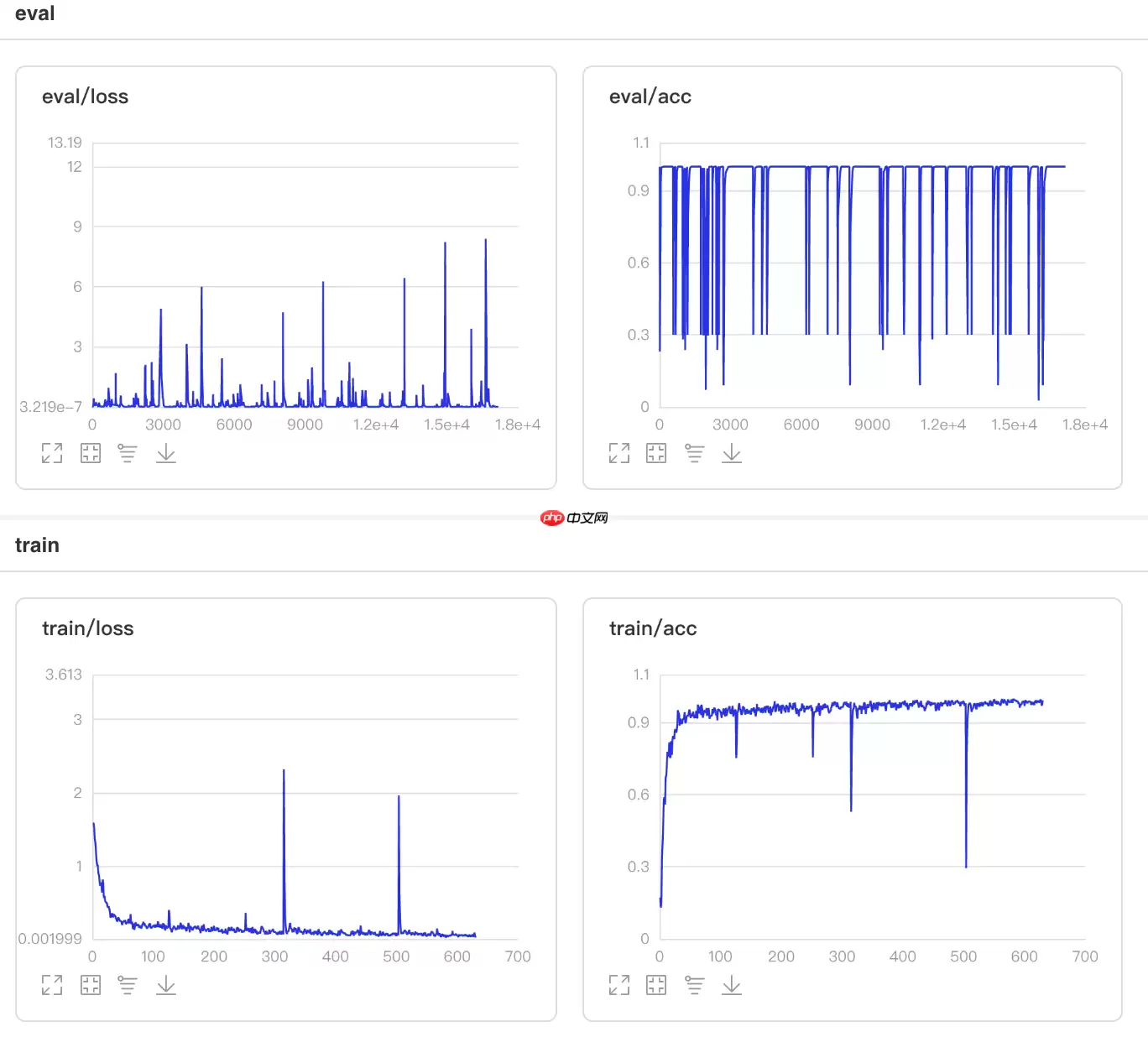Collapse the eval section header
The image size is (1148, 1037).
35,14
